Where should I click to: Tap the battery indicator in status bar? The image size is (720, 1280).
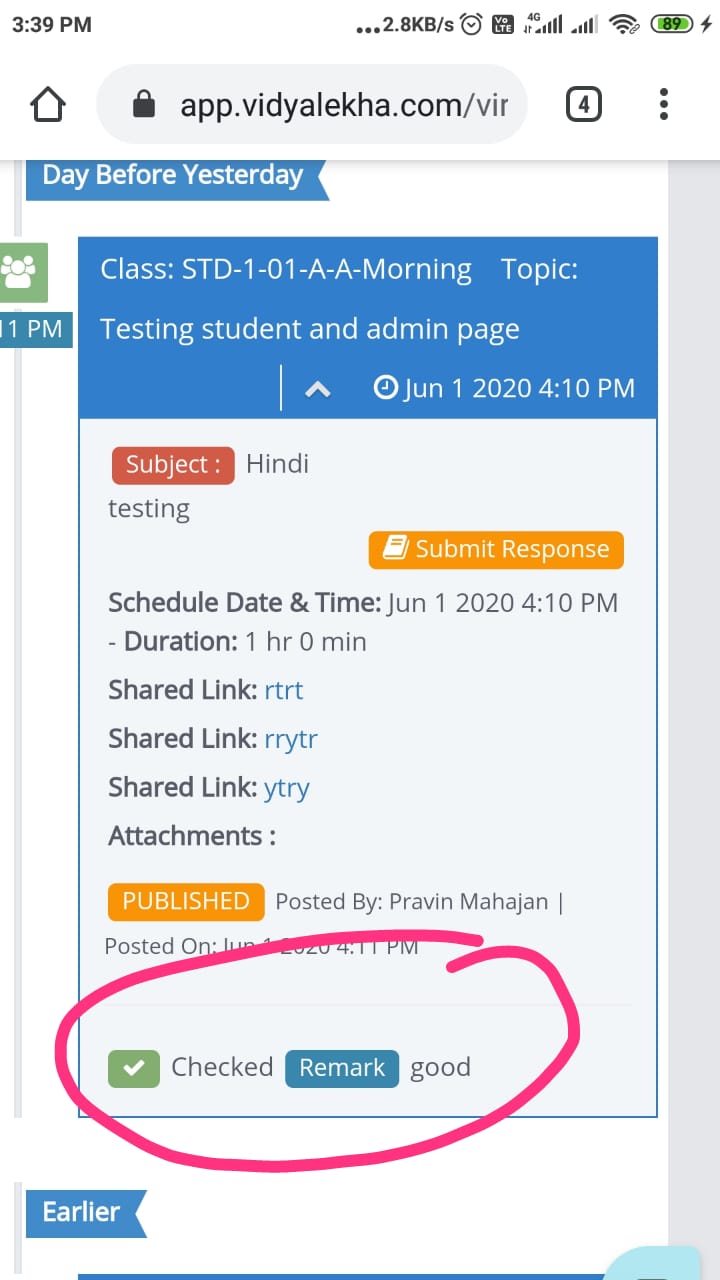pyautogui.click(x=672, y=25)
